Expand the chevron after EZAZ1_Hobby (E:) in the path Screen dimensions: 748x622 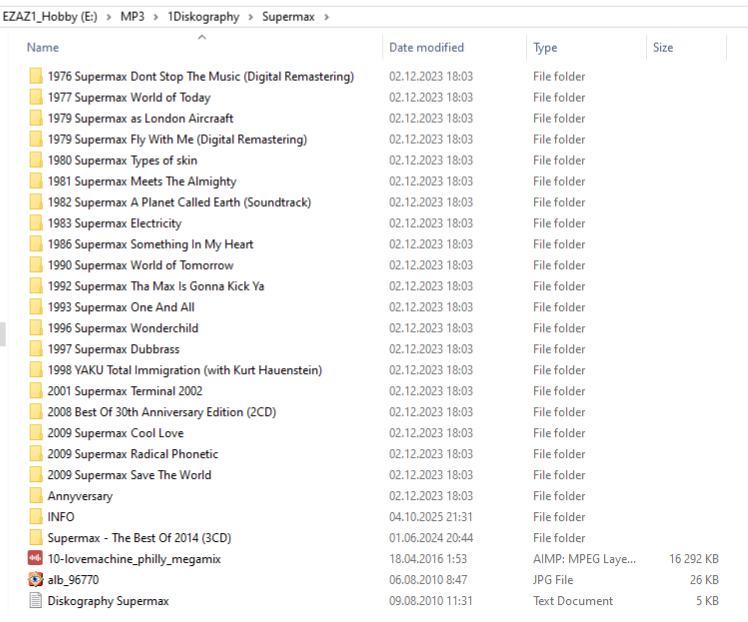(109, 17)
